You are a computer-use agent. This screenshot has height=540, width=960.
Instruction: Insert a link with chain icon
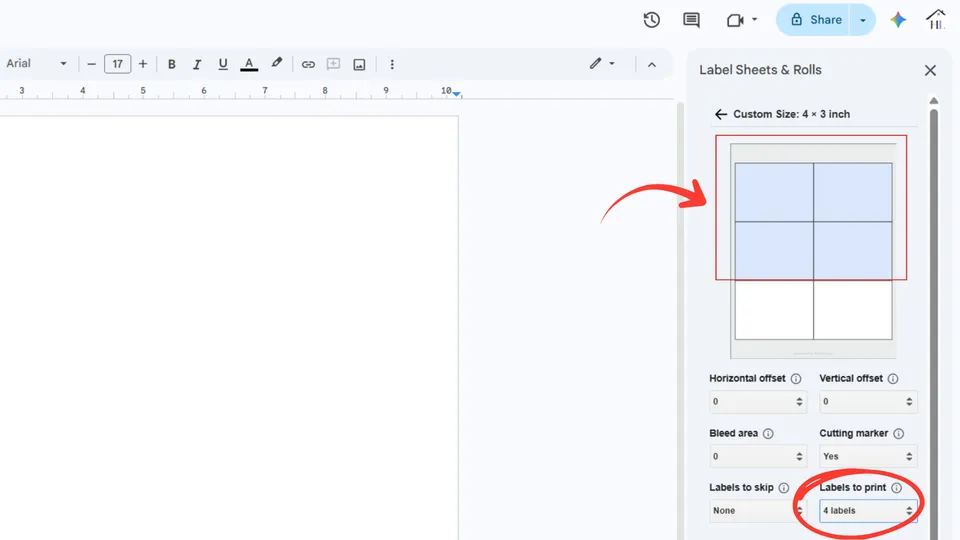[x=308, y=64]
